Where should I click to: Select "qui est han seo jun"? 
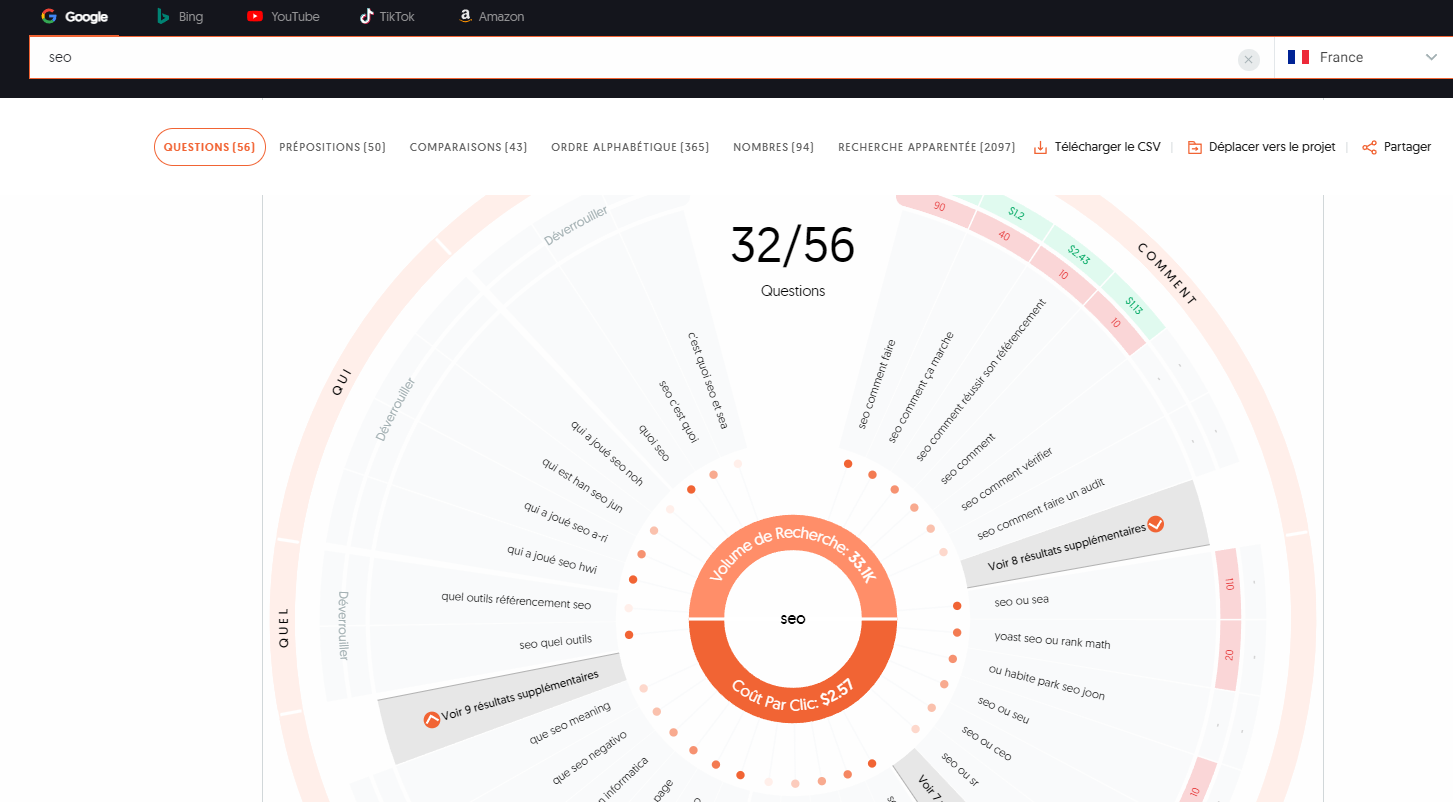[x=582, y=486]
